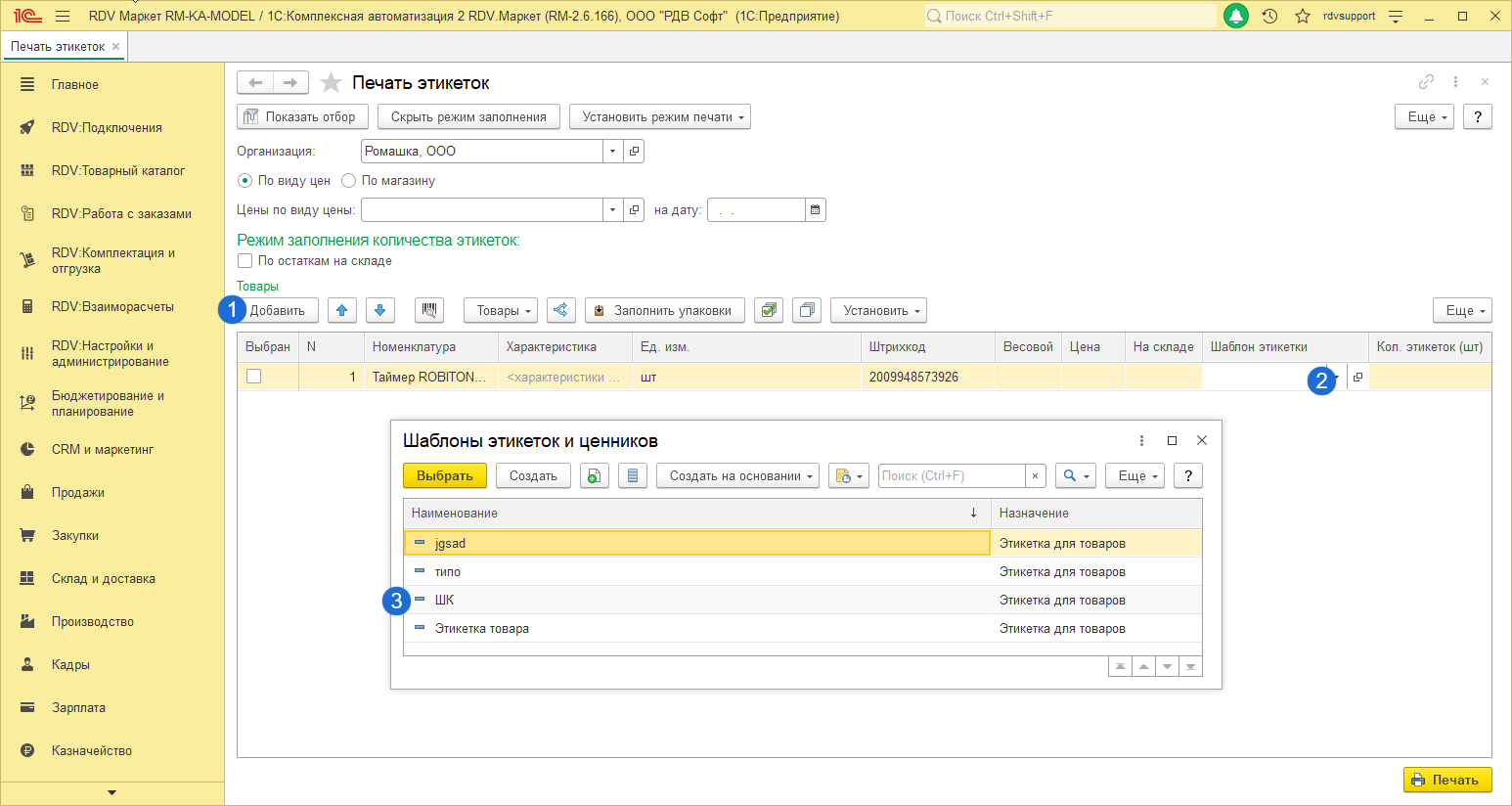The image size is (1512, 806).
Task: Open 'Установить режим печати' dropdown
Action: pos(660,116)
